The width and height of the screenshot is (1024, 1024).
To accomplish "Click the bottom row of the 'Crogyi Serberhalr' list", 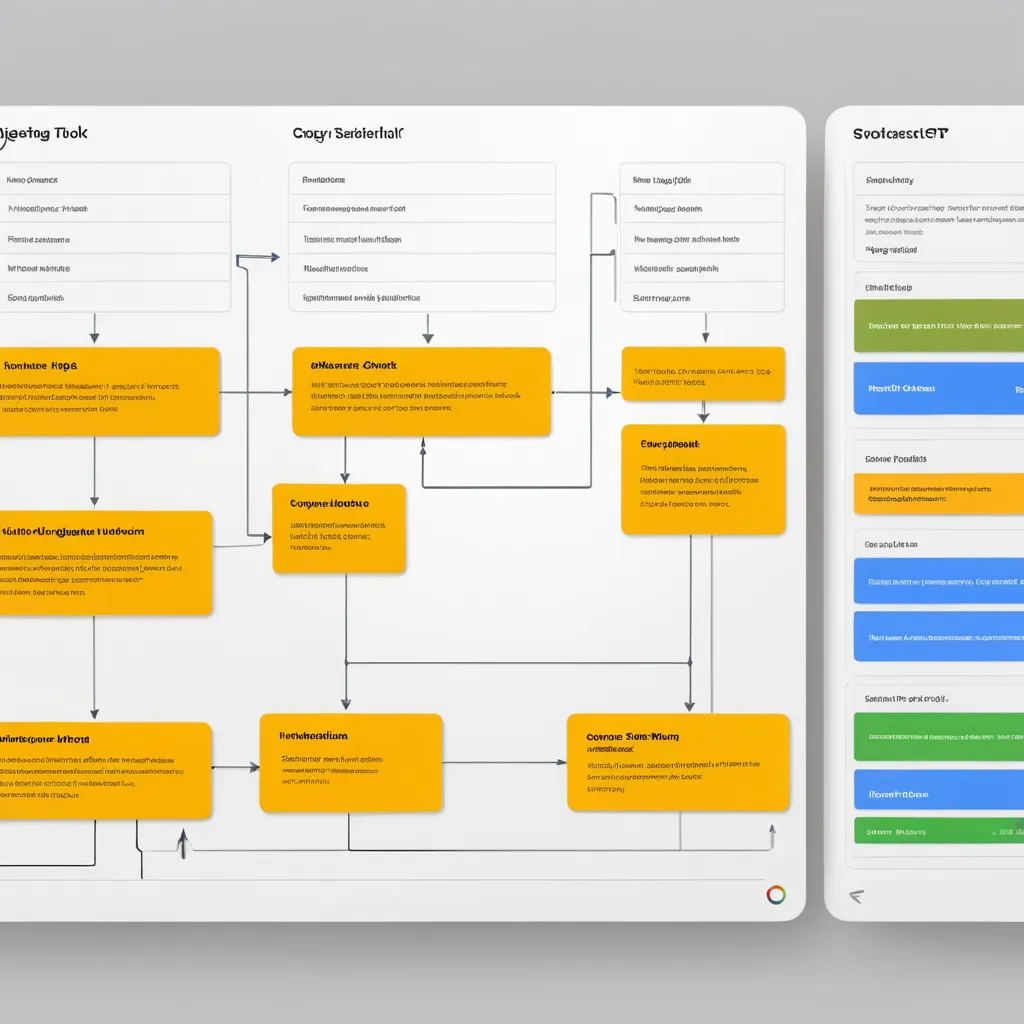I will [422, 297].
